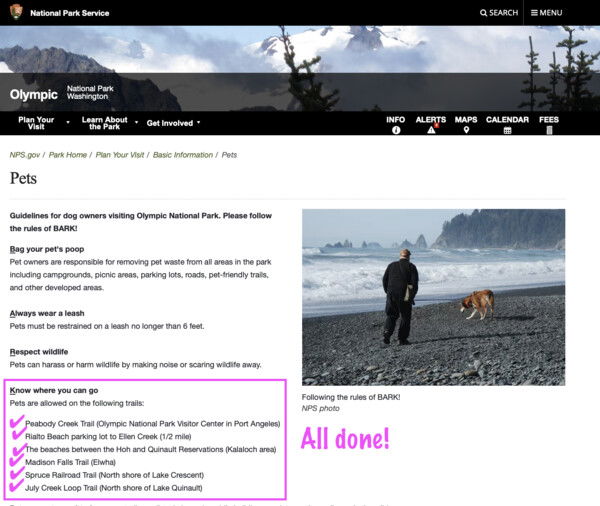Open the Search magnifier icon

coord(483,13)
